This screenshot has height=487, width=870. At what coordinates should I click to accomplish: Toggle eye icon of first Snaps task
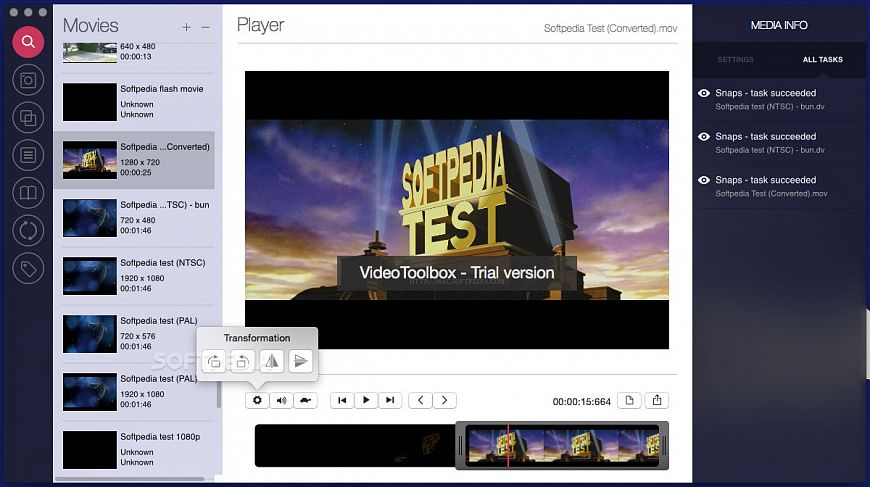point(704,93)
